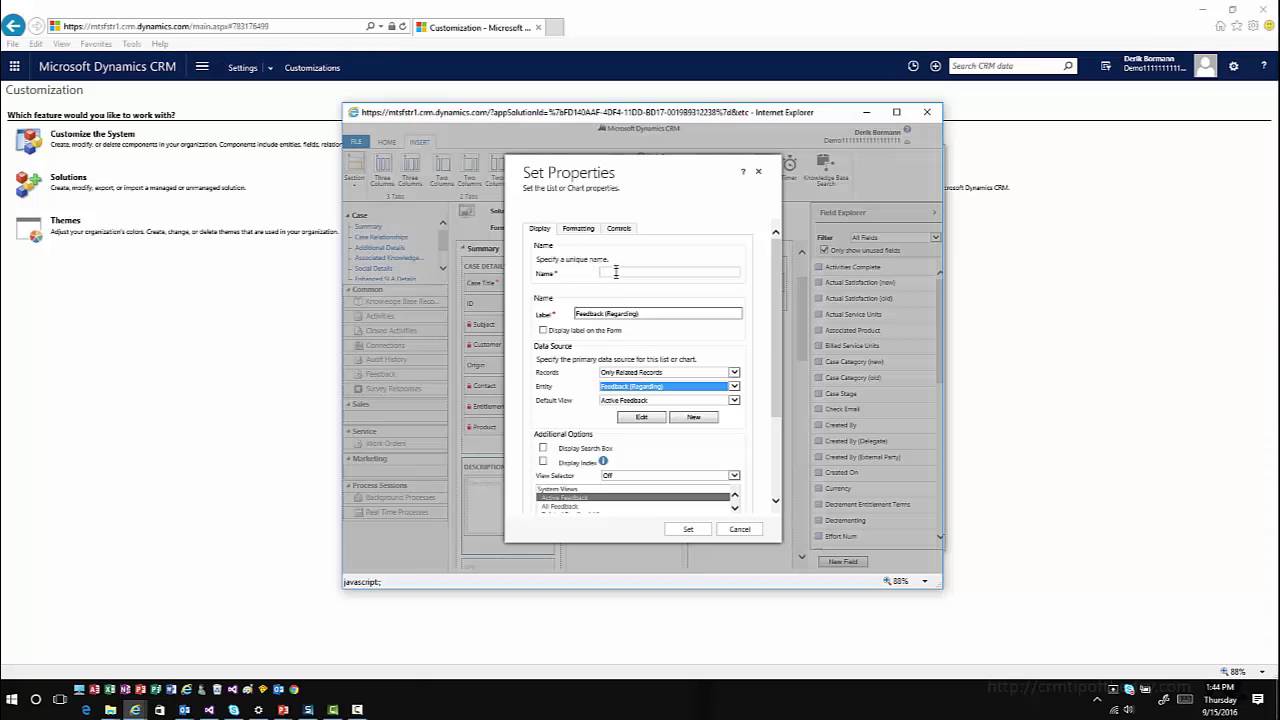This screenshot has width=1280, height=720.
Task: Switch to the Controls tab
Action: click(x=619, y=228)
